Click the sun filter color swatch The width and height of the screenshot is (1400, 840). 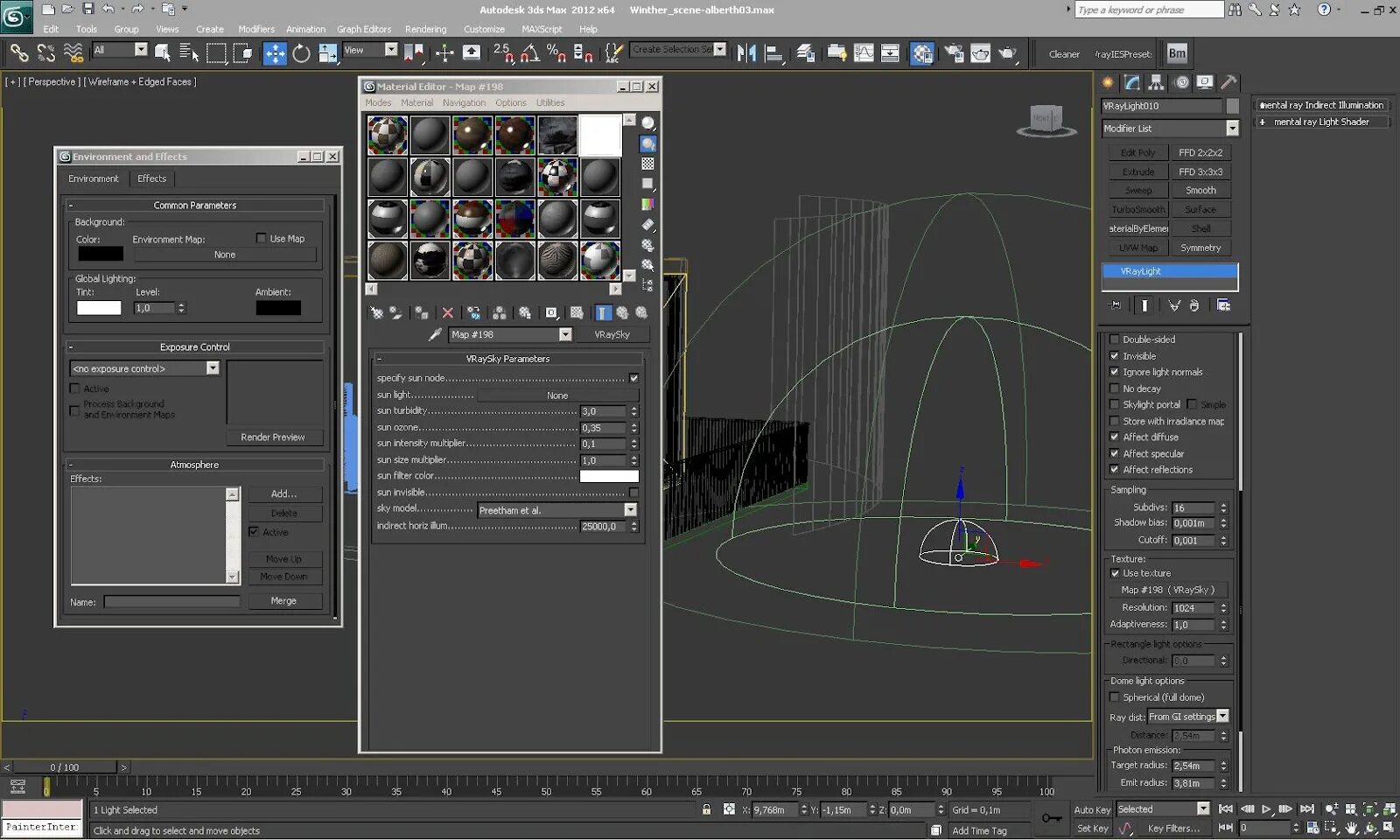[x=609, y=476]
